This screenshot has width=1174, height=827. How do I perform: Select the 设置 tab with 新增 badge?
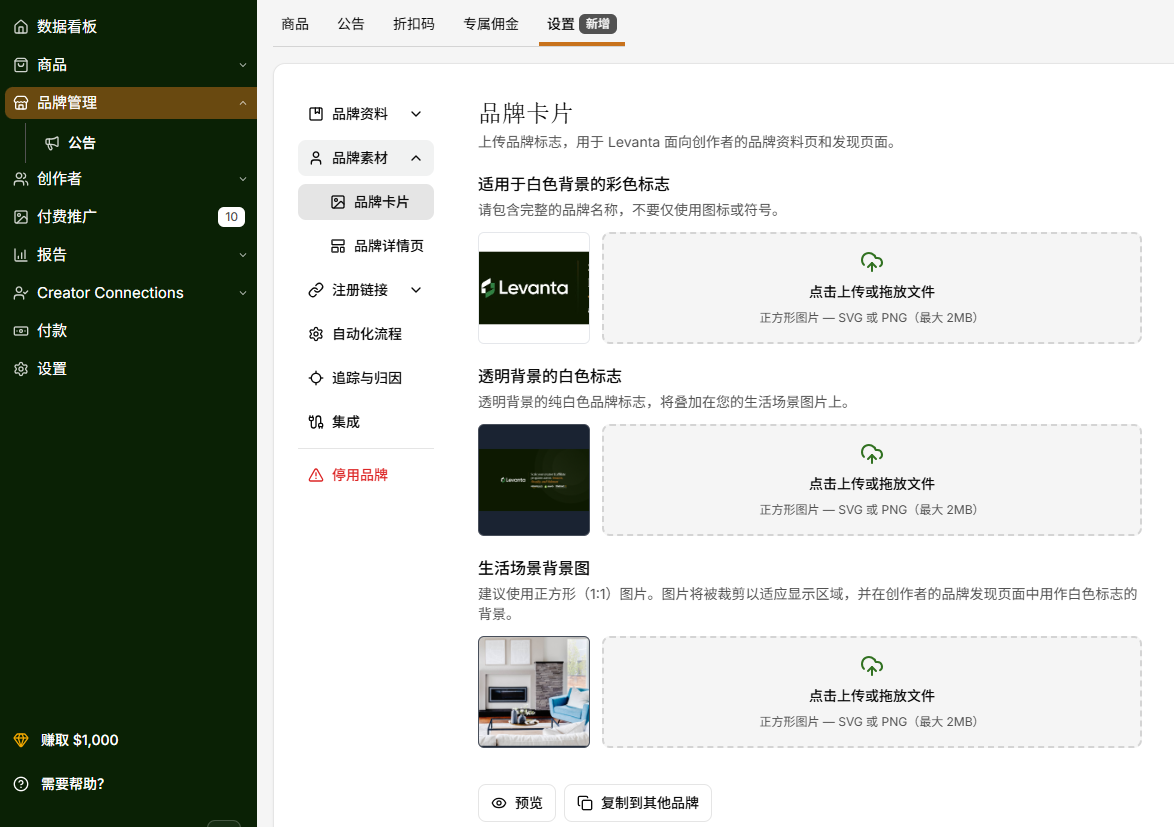click(582, 24)
